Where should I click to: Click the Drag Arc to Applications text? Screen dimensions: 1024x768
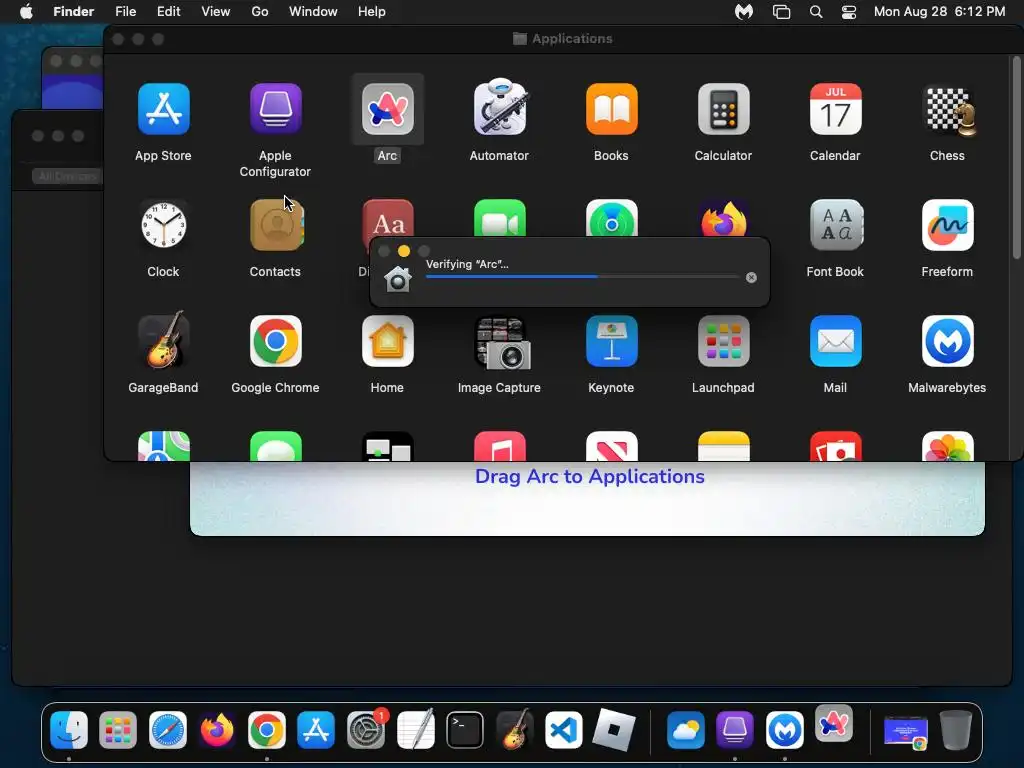[590, 477]
